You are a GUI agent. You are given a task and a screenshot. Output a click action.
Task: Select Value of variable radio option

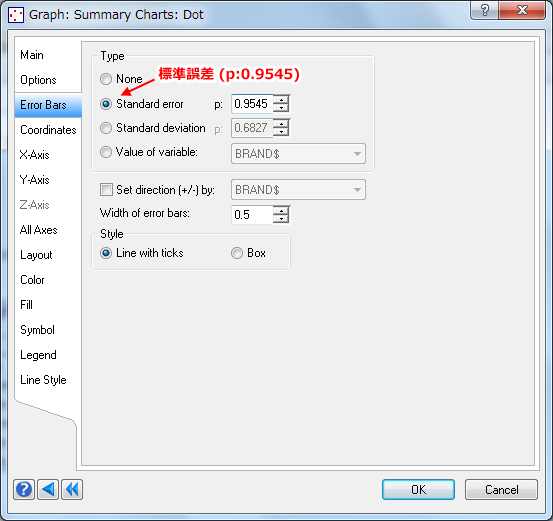(106, 152)
